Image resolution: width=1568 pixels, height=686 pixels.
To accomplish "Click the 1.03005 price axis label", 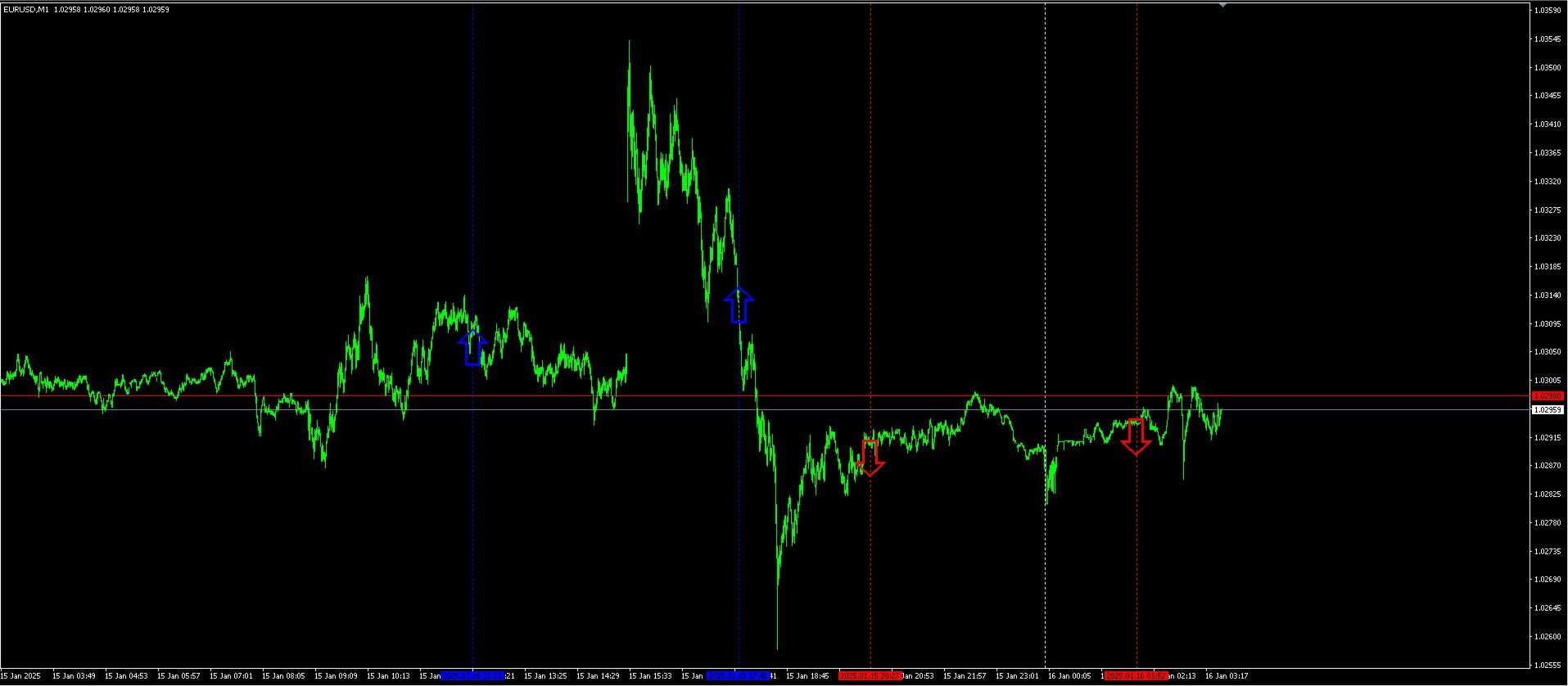I will pyautogui.click(x=1548, y=381).
